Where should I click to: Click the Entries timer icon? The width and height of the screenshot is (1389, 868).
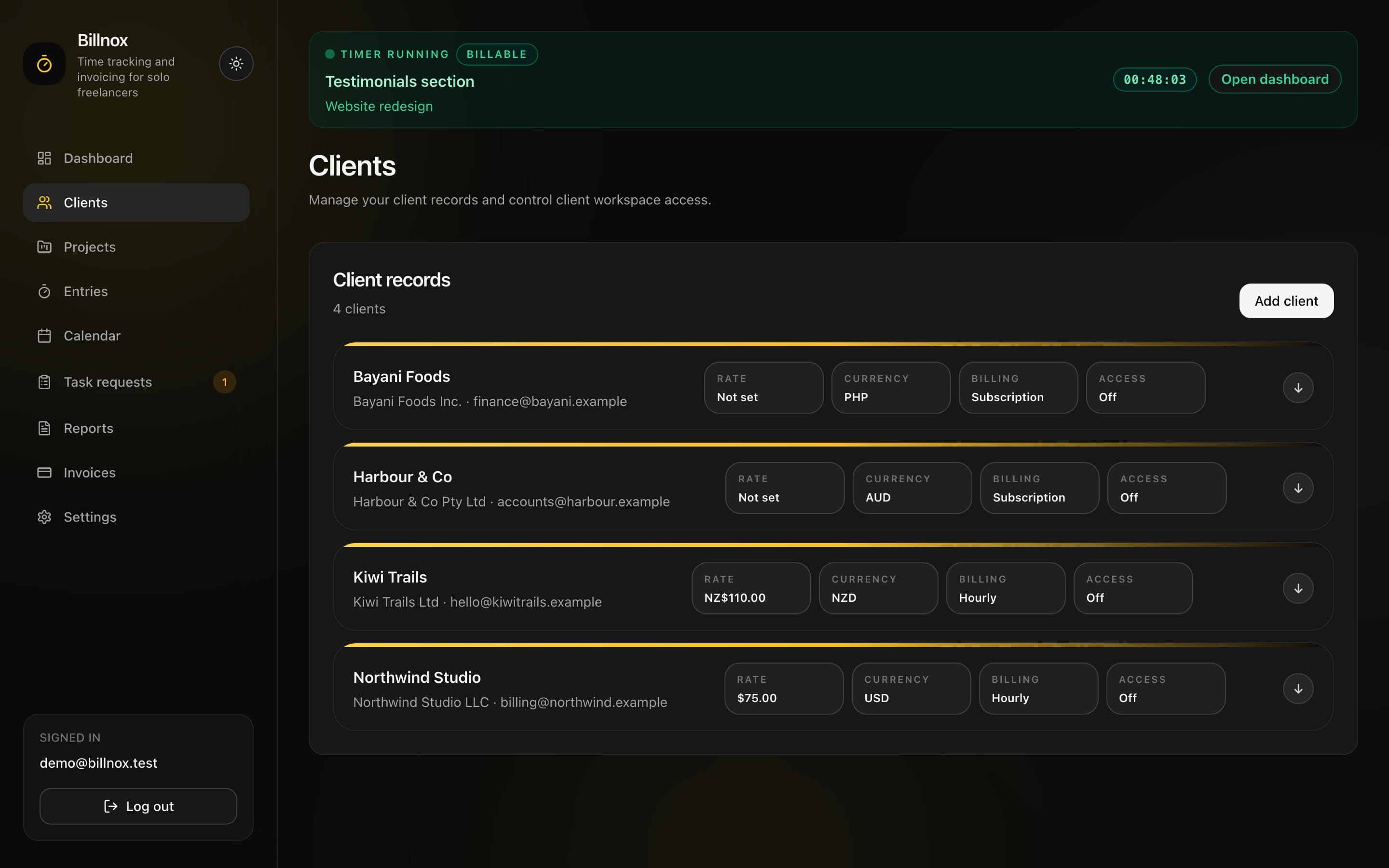44,291
